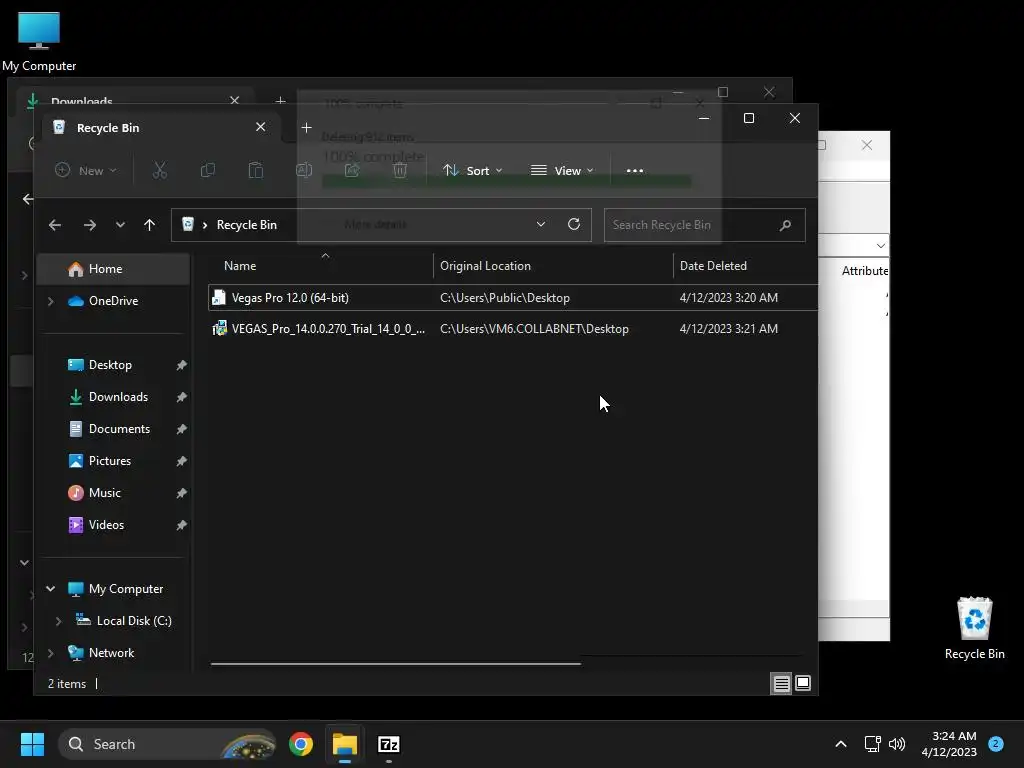The width and height of the screenshot is (1024, 768).
Task: Expand the address bar history dropdown
Action: (x=541, y=225)
